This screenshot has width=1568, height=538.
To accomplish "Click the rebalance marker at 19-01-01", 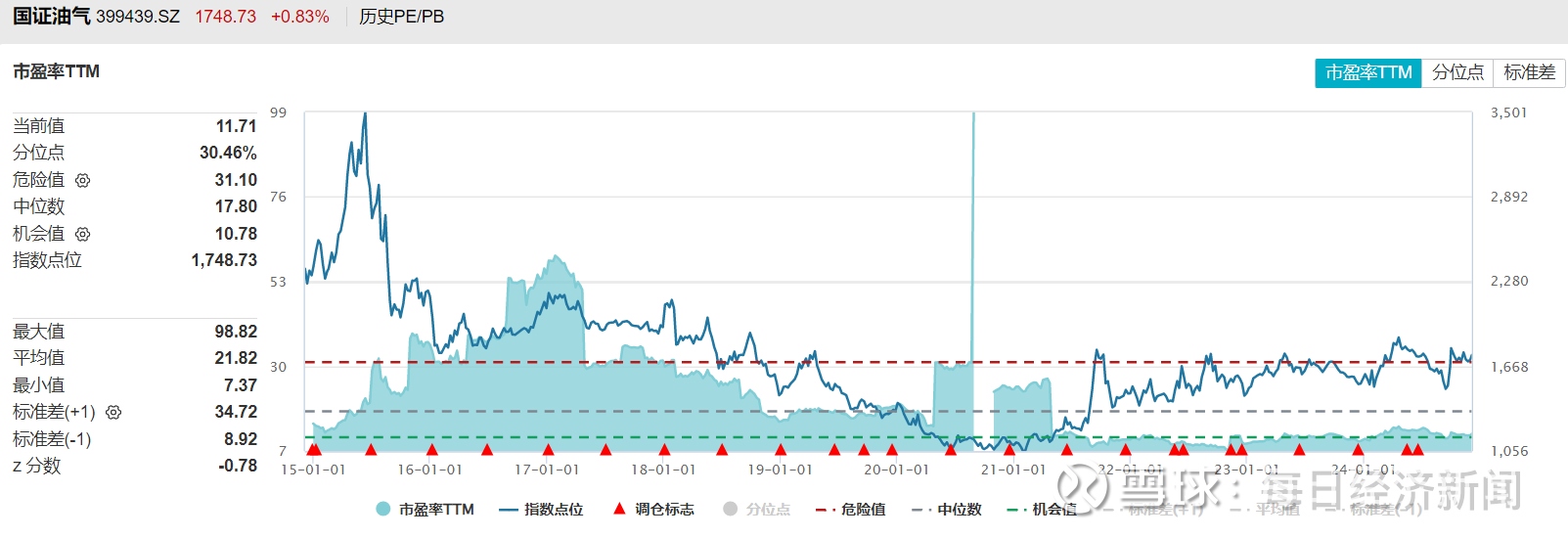I will click(781, 449).
